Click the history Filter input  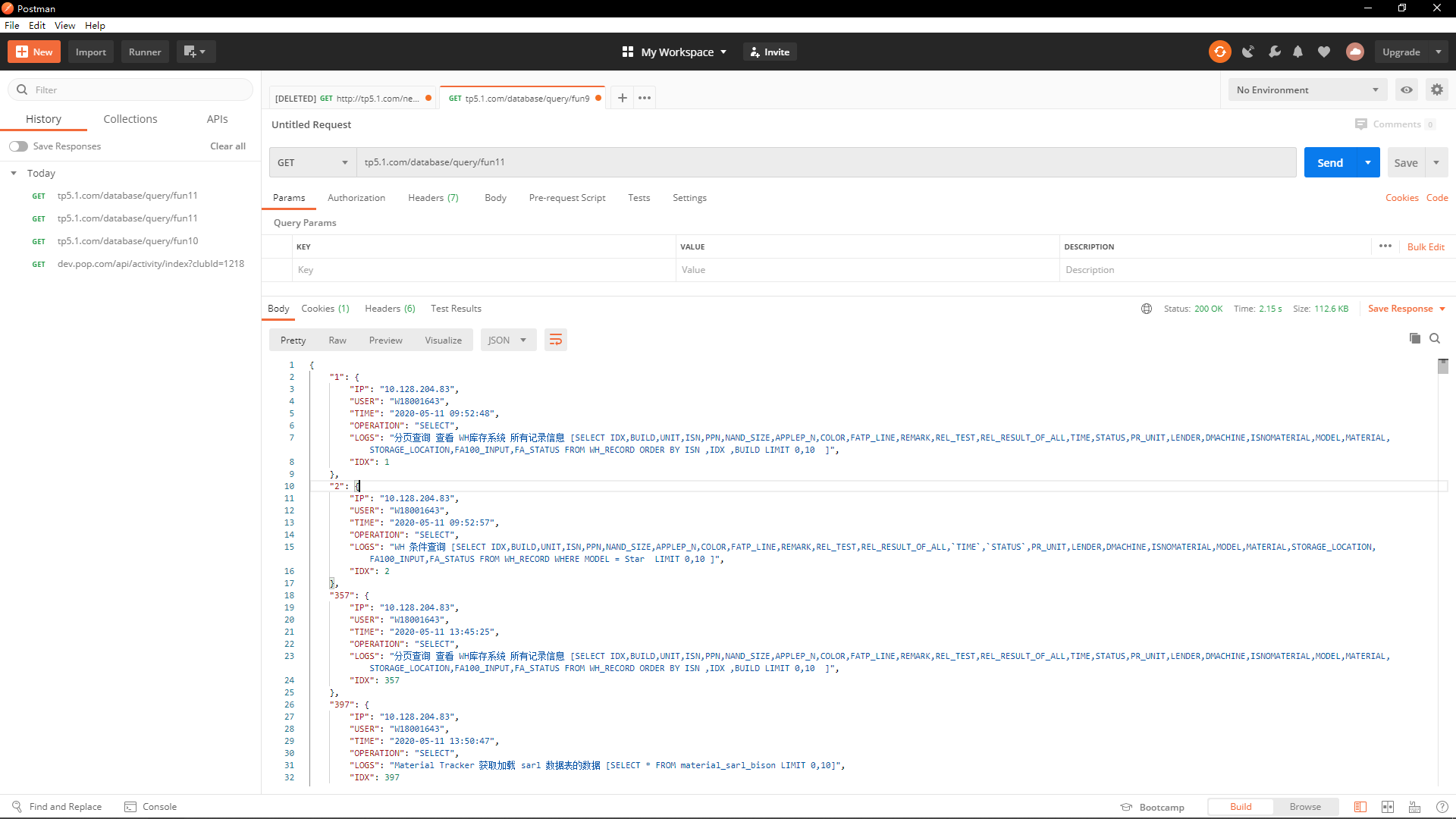pos(130,89)
